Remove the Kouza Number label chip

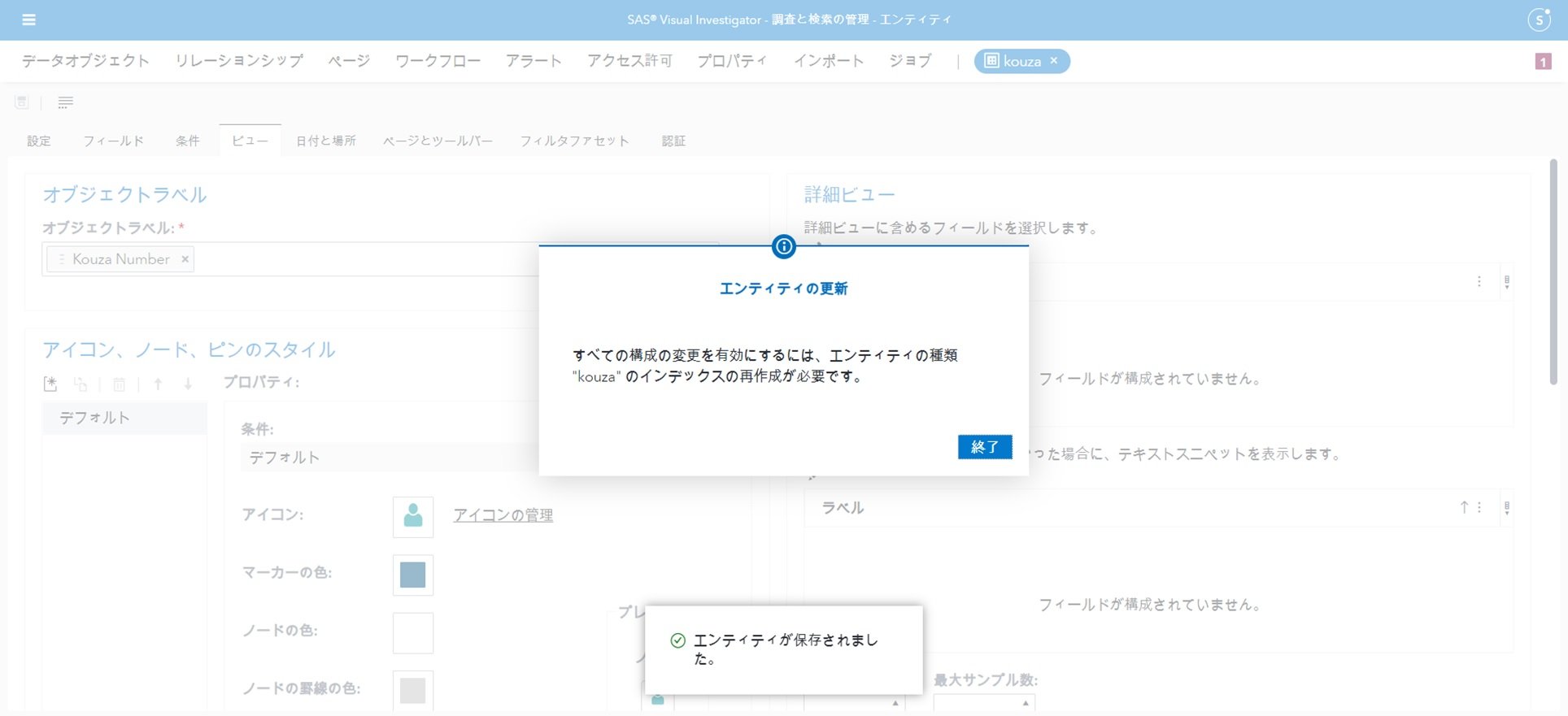(185, 259)
